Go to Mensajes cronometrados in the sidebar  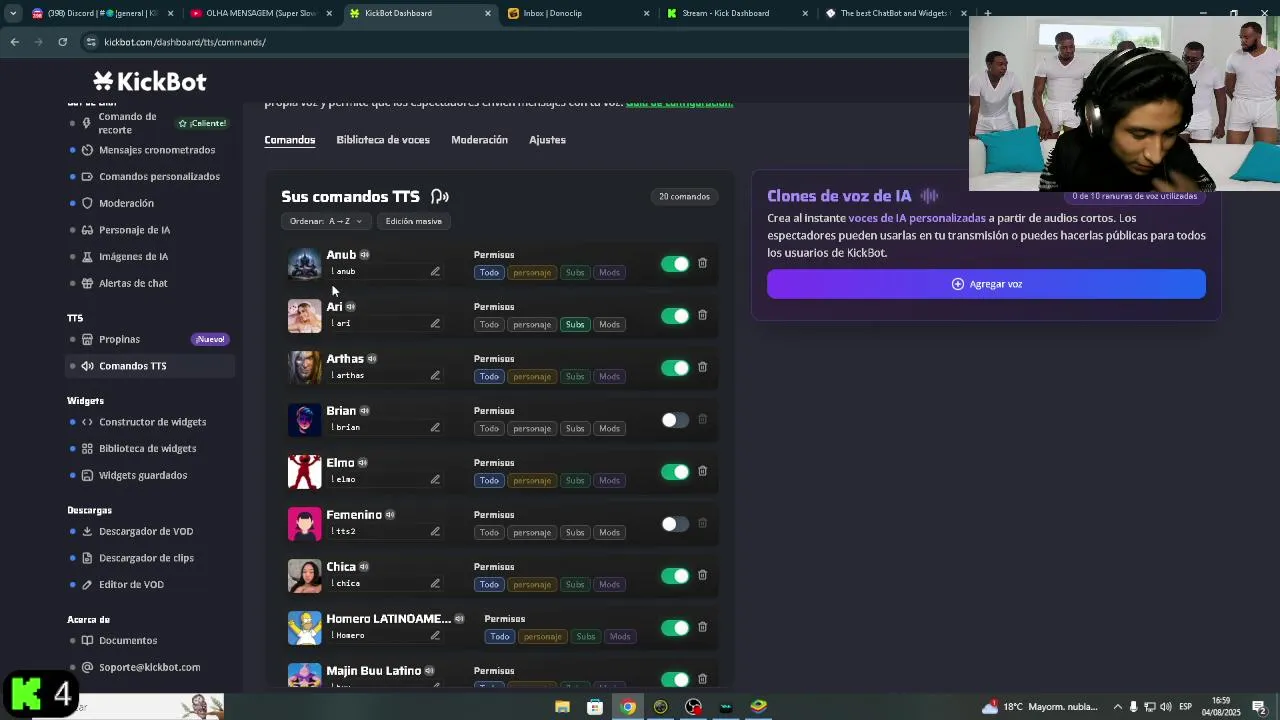pyautogui.click(x=157, y=150)
